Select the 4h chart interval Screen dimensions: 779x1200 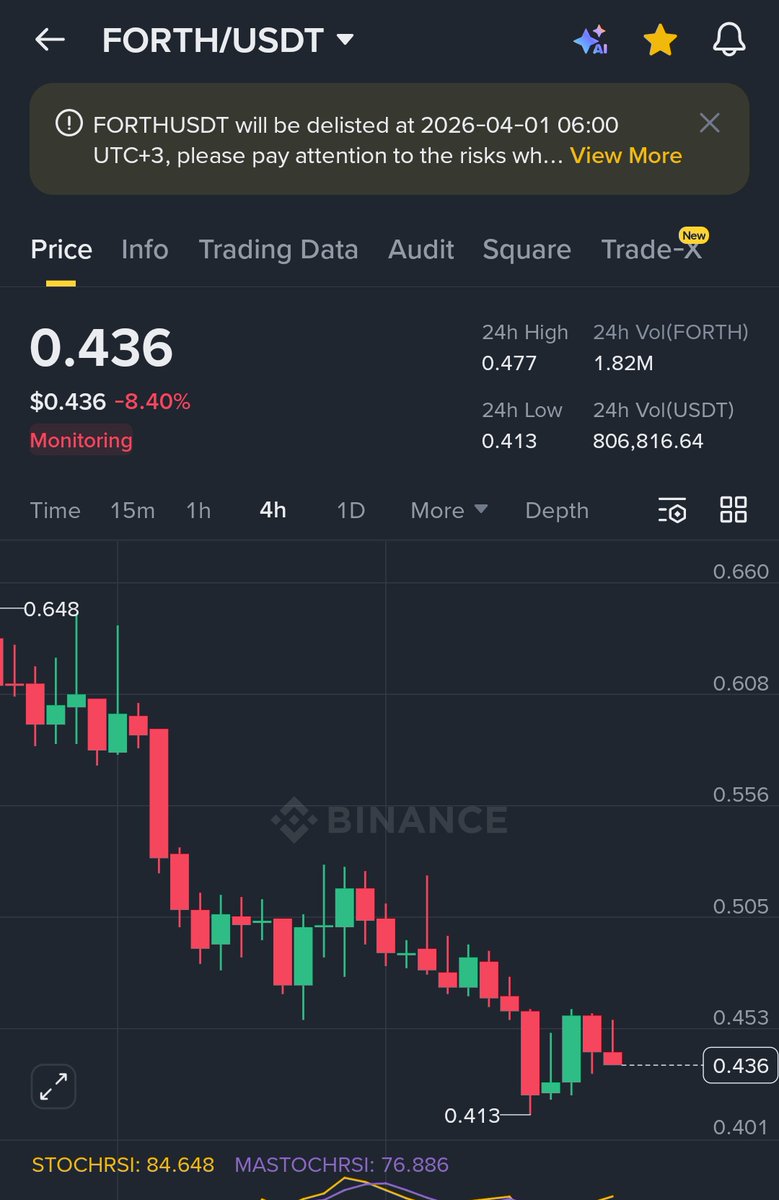[273, 511]
